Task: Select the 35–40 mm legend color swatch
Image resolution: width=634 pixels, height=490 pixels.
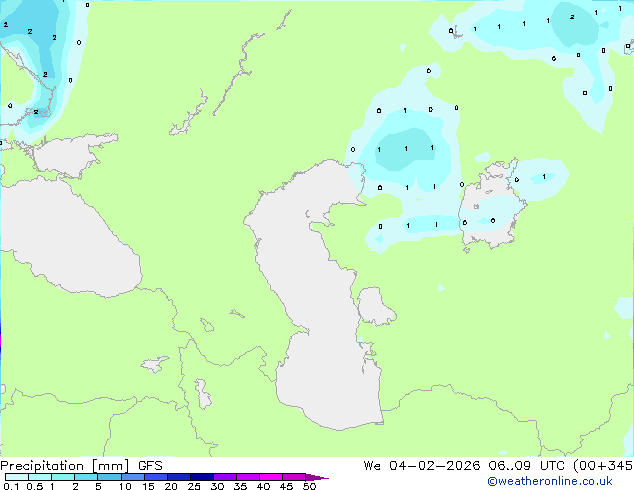Action: pyautogui.click(x=247, y=477)
